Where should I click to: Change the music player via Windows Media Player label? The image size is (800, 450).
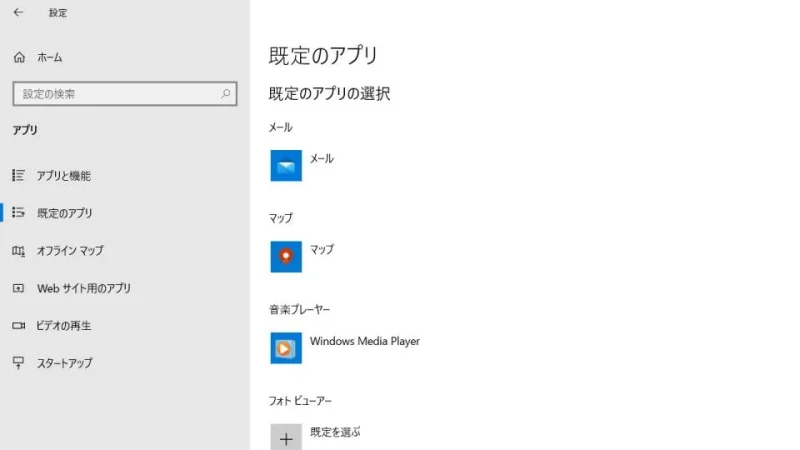365,341
